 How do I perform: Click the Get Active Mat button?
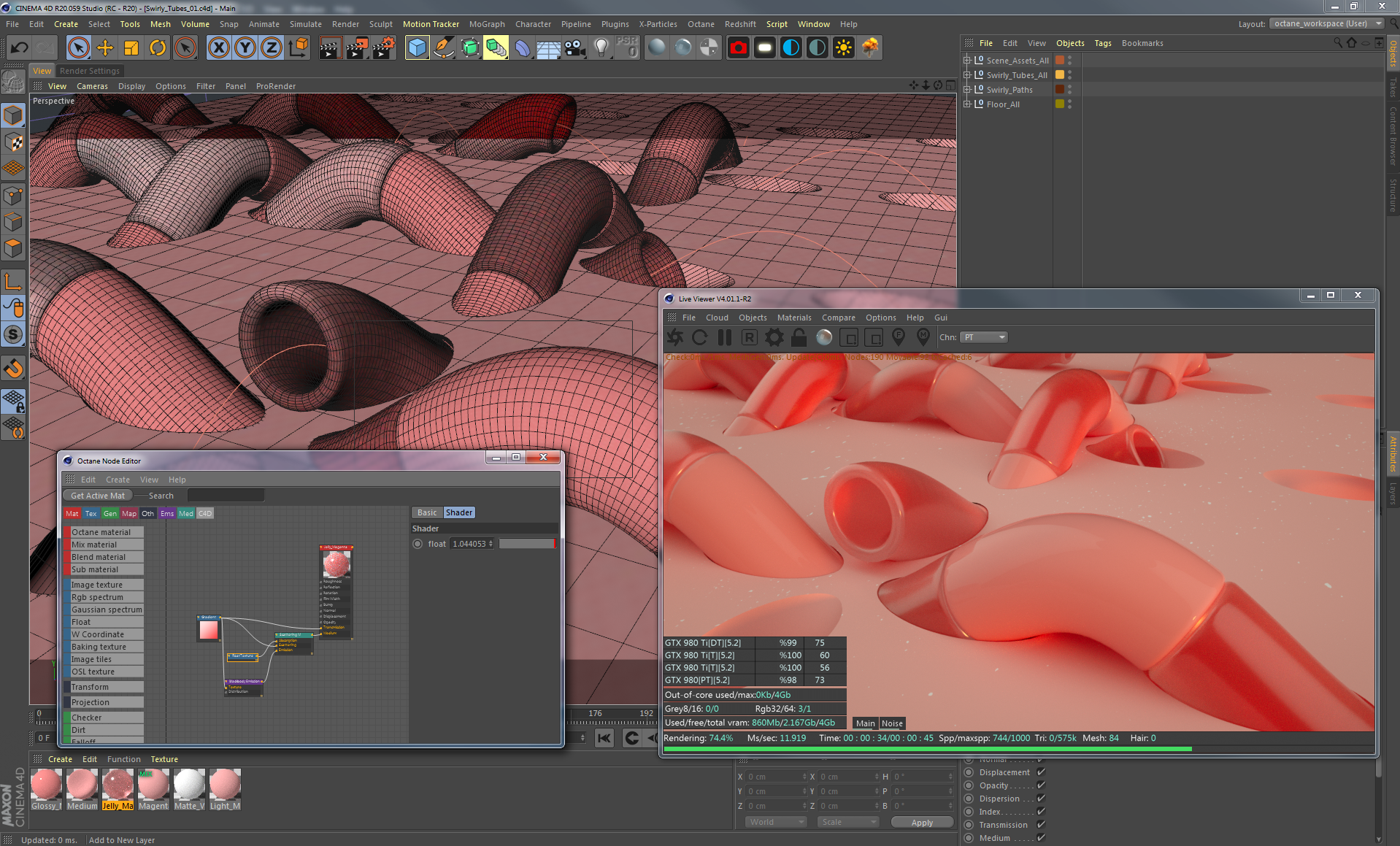97,495
